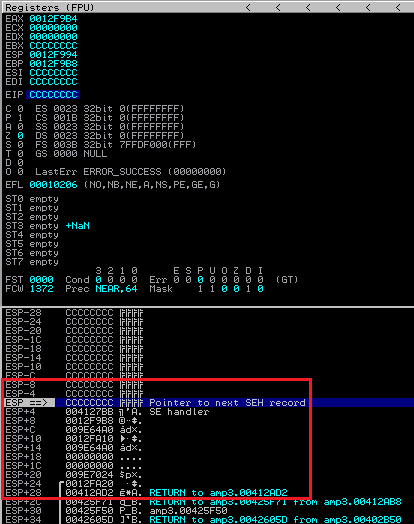Toggle the C carry flag bit
The height and width of the screenshot is (524, 414).
[x=20, y=109]
